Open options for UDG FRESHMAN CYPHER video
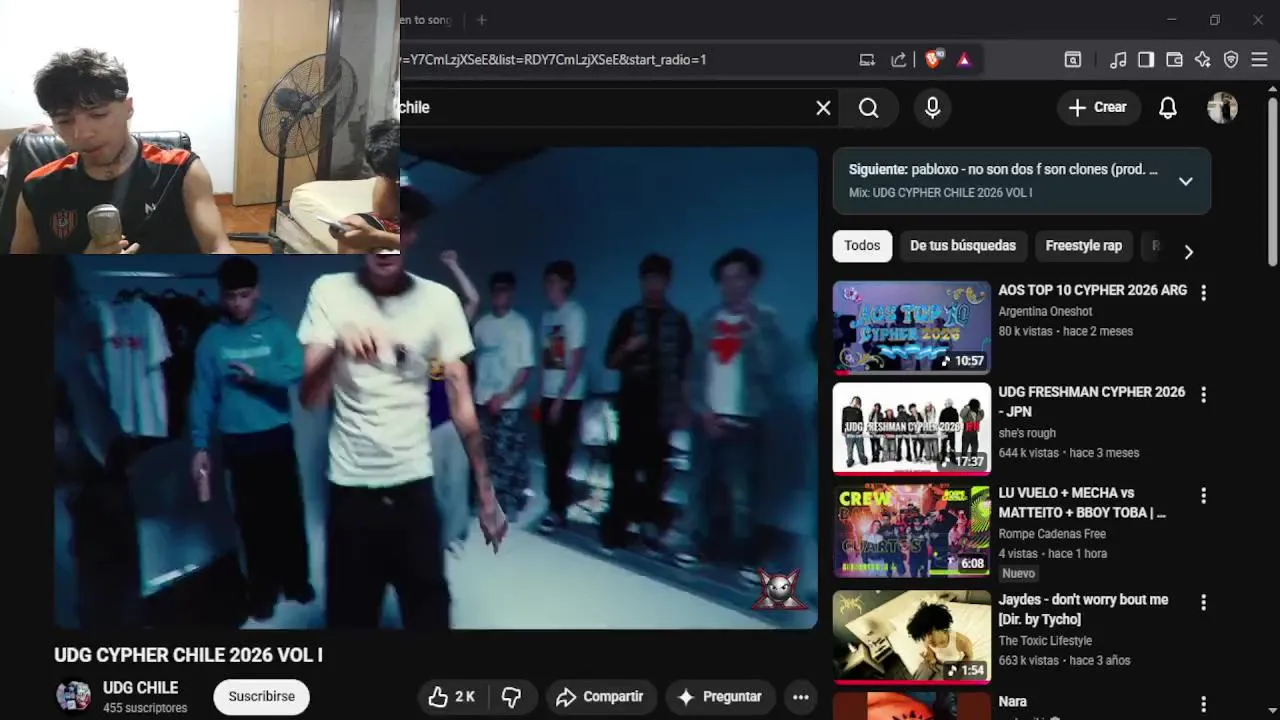This screenshot has width=1280, height=720. [1203, 395]
